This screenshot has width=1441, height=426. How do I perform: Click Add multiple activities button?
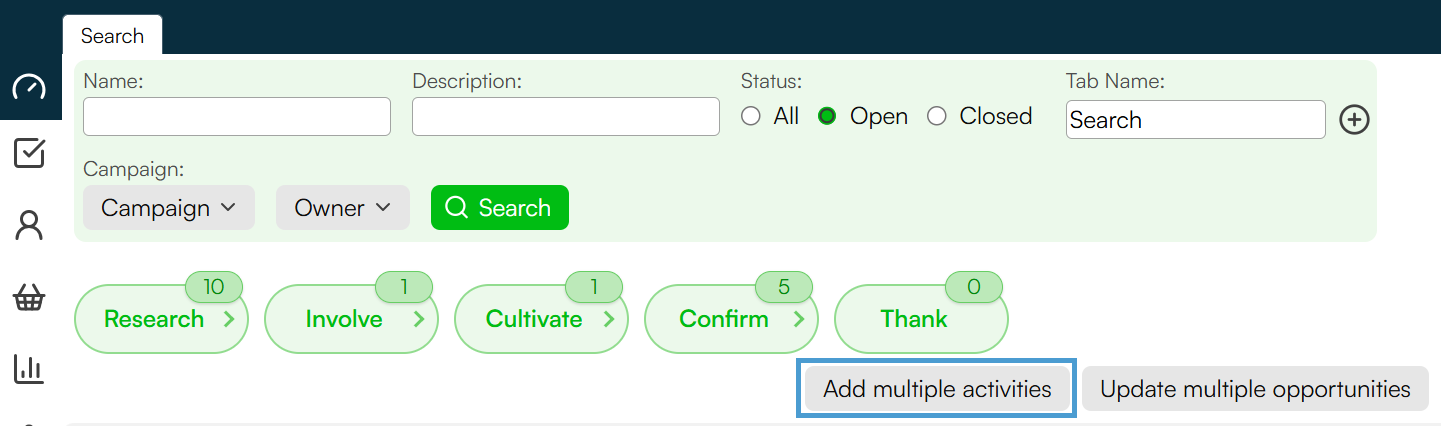pos(937,389)
